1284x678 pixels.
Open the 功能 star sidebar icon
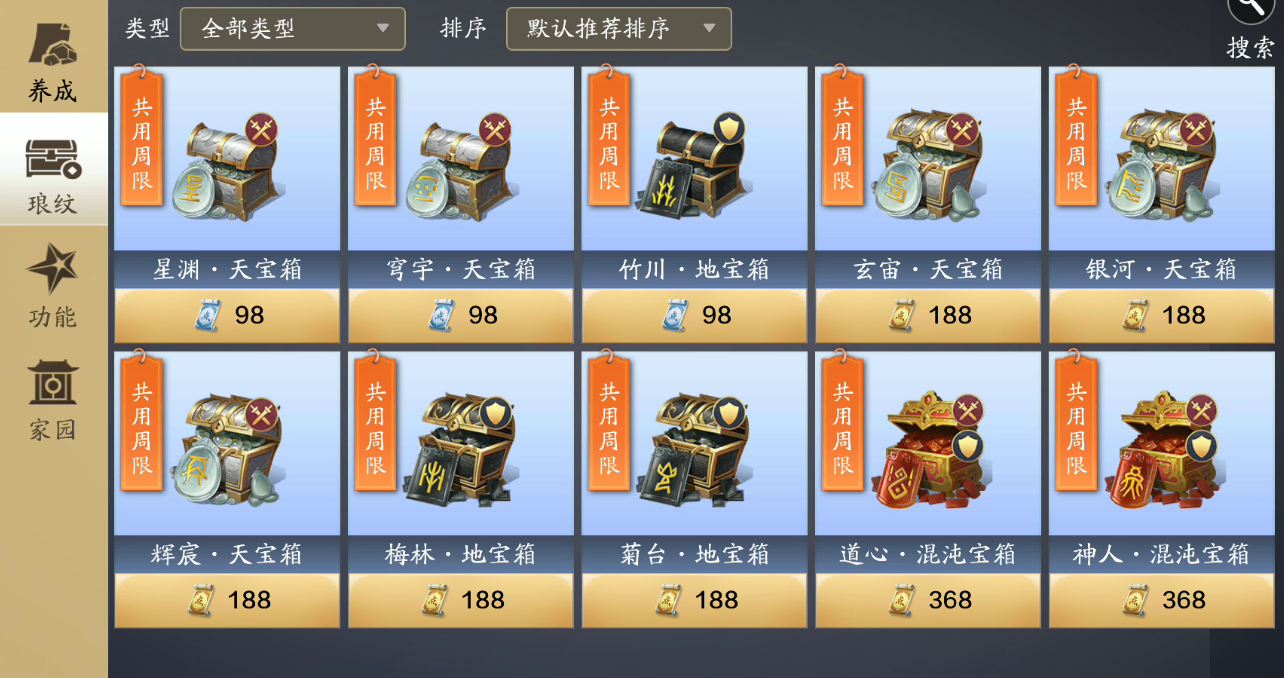point(52,270)
